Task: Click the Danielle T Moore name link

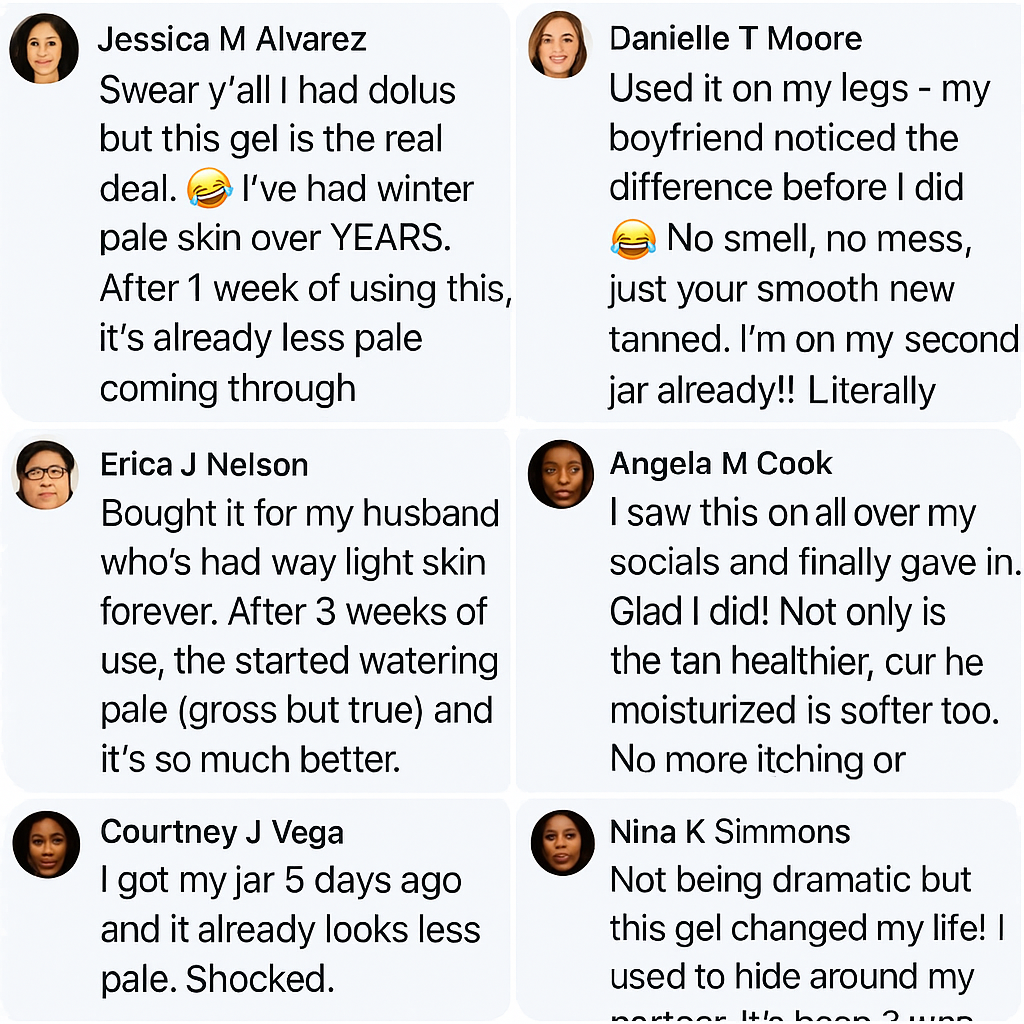Action: (735, 39)
